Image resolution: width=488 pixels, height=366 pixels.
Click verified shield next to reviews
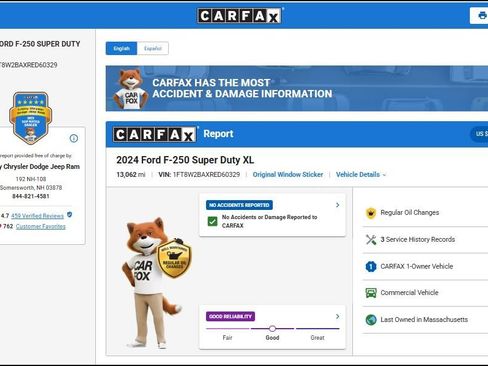click(x=69, y=215)
